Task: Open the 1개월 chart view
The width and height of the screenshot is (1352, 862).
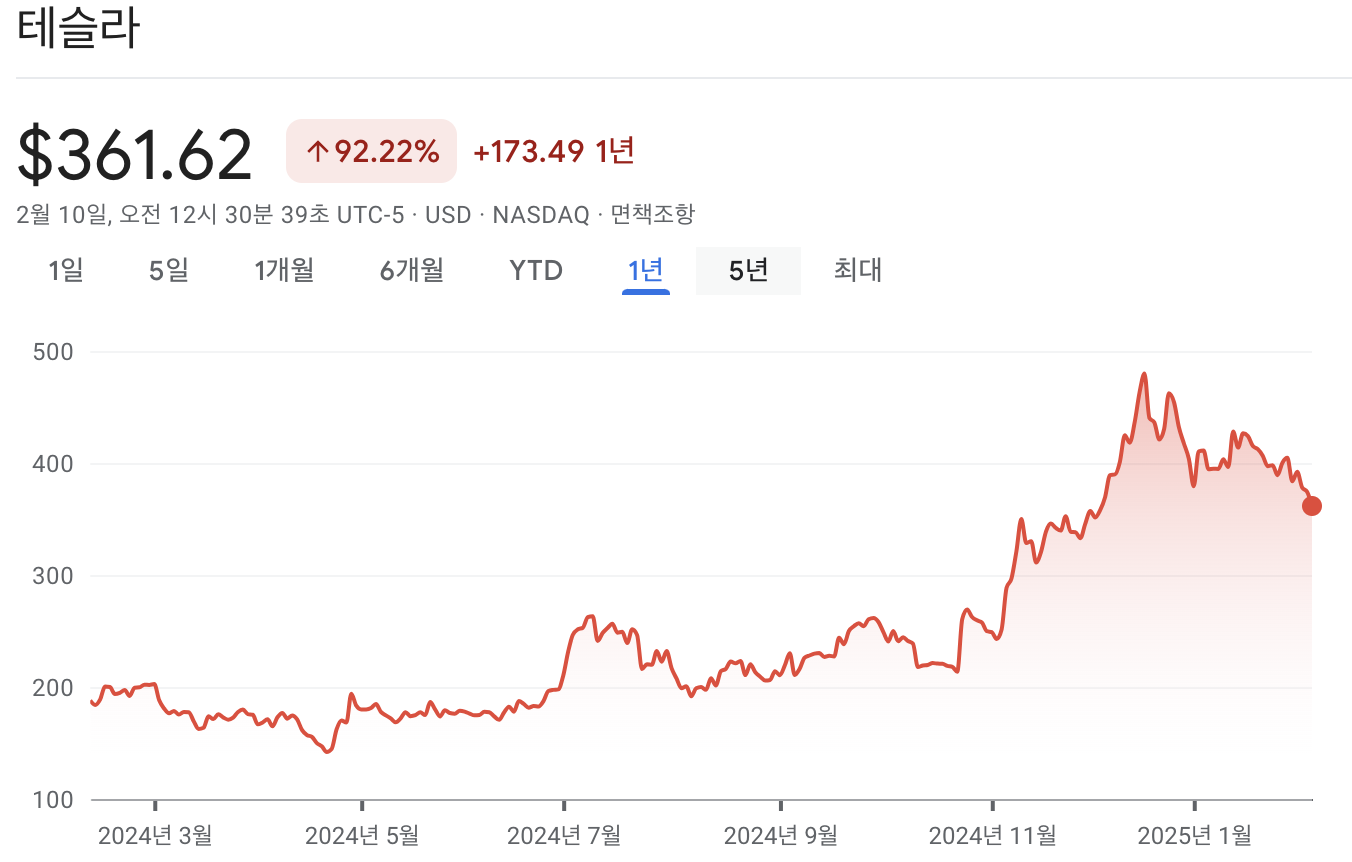Action: pyautogui.click(x=283, y=270)
